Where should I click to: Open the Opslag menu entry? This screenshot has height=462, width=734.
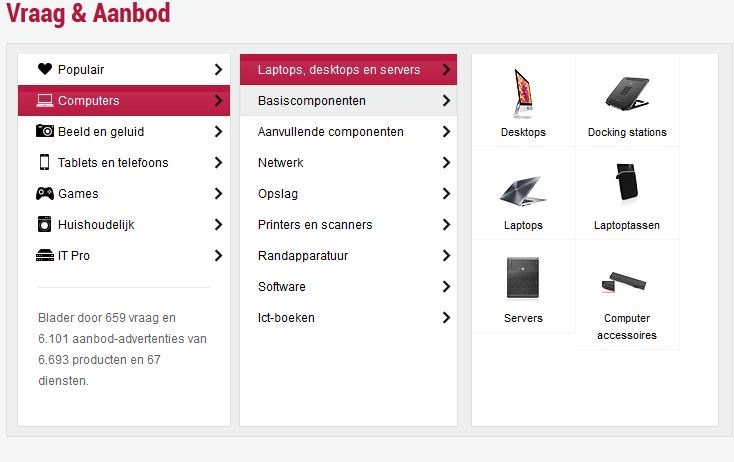(x=278, y=194)
